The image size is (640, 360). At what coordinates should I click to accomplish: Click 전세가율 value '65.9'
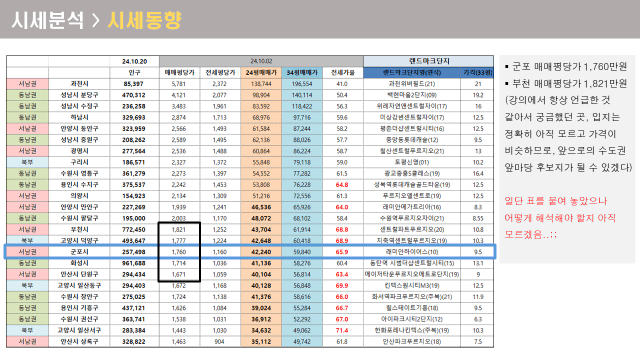click(342, 252)
